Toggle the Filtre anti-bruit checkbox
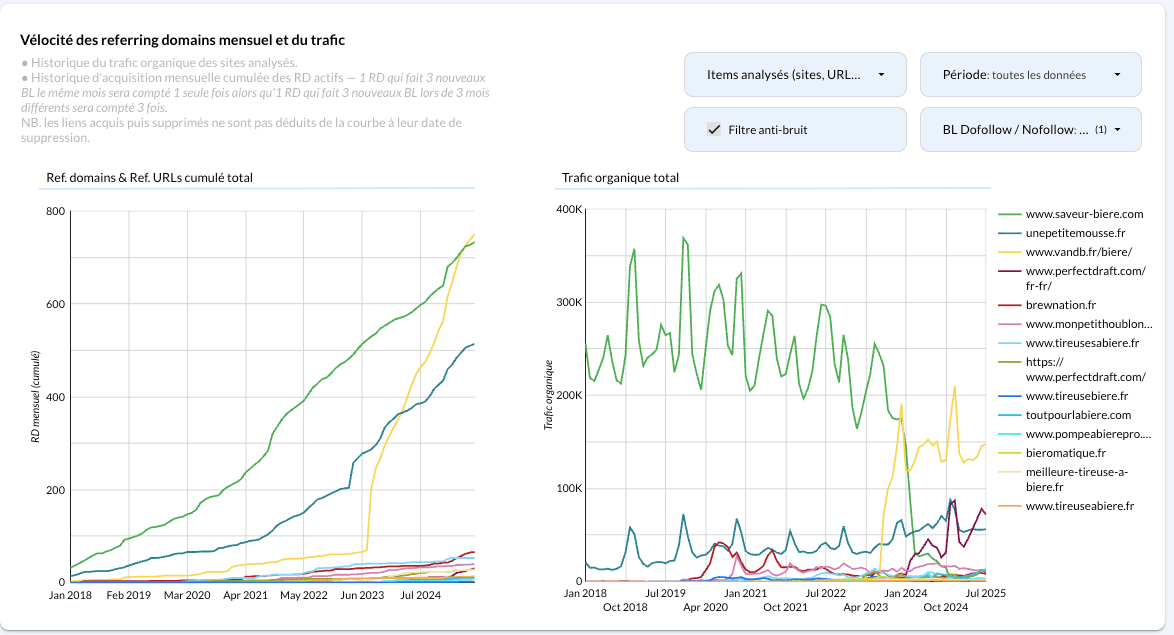1174x635 pixels. click(x=714, y=130)
